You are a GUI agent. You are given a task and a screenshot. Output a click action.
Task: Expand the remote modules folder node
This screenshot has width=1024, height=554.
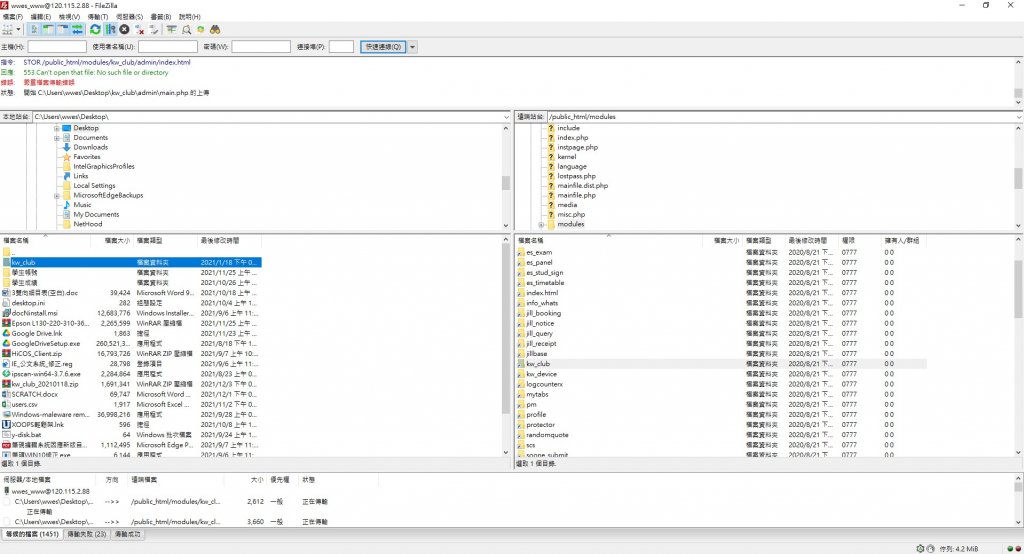541,224
